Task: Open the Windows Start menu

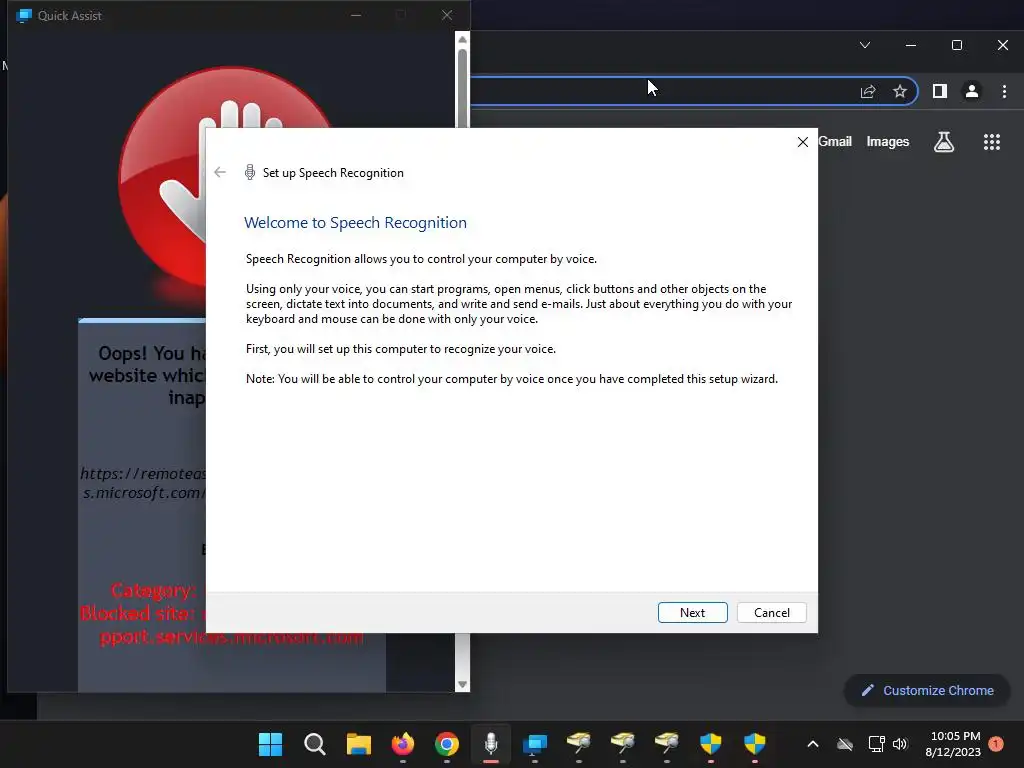Action: (270, 744)
